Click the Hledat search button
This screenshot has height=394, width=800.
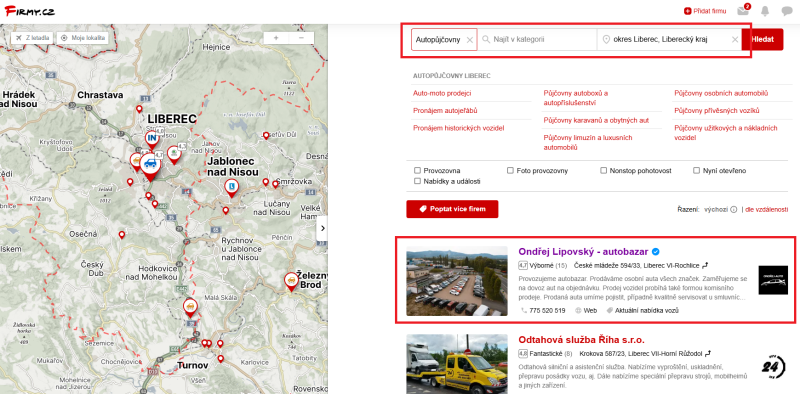762,39
